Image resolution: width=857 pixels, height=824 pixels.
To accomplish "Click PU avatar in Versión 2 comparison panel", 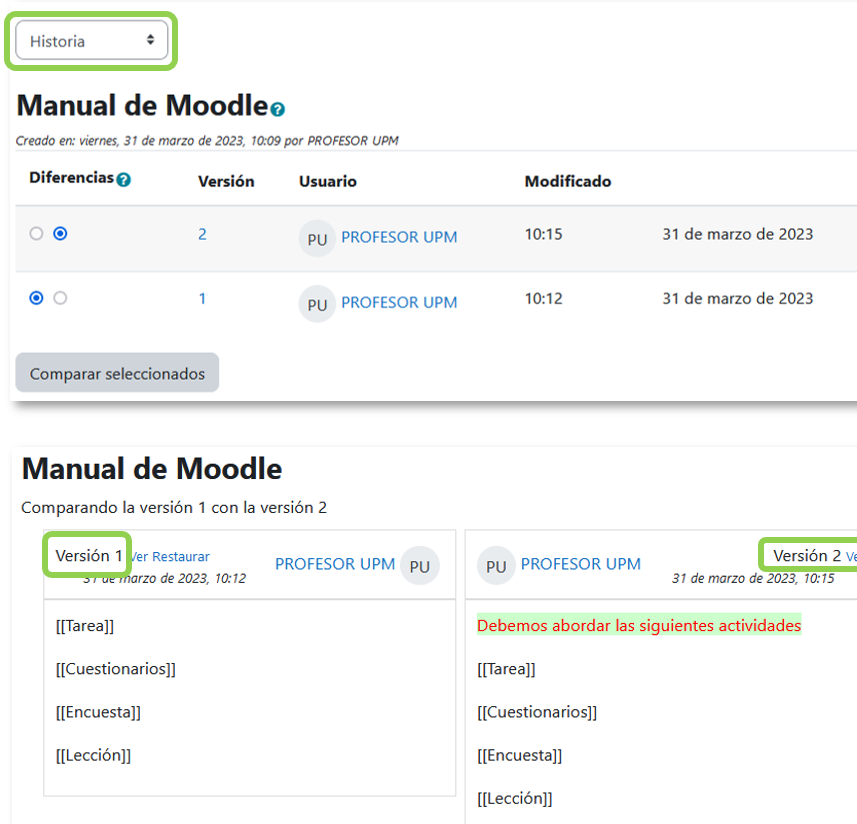I will (496, 566).
